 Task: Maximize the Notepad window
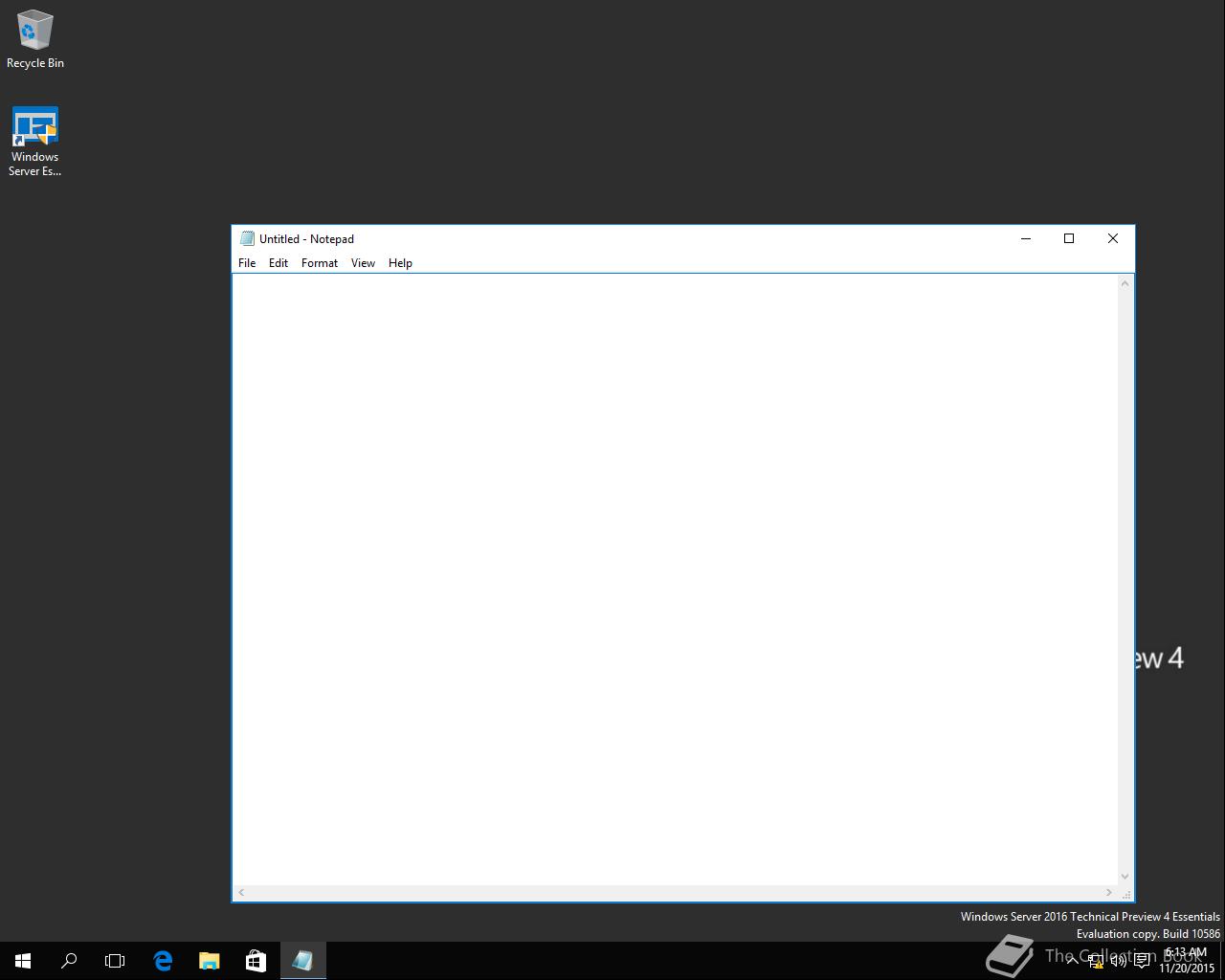pos(1069,238)
